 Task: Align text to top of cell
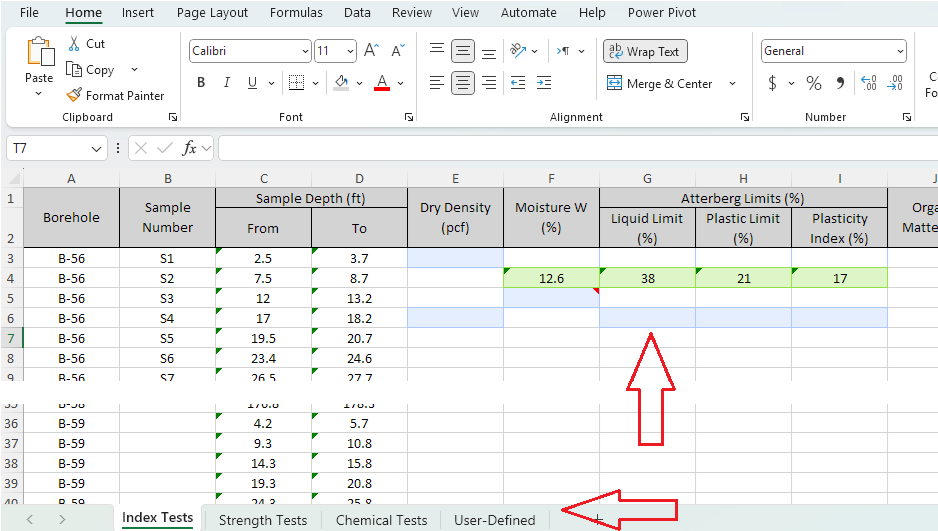tap(437, 50)
